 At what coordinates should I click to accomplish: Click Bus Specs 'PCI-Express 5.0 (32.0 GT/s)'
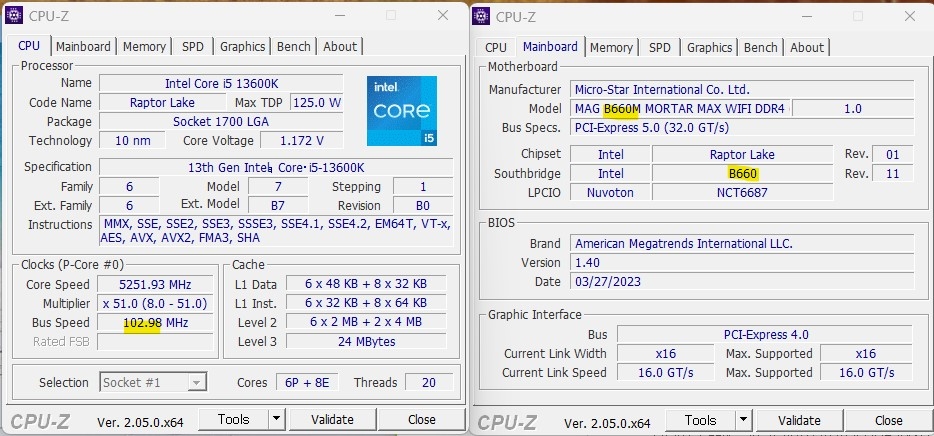click(742, 127)
